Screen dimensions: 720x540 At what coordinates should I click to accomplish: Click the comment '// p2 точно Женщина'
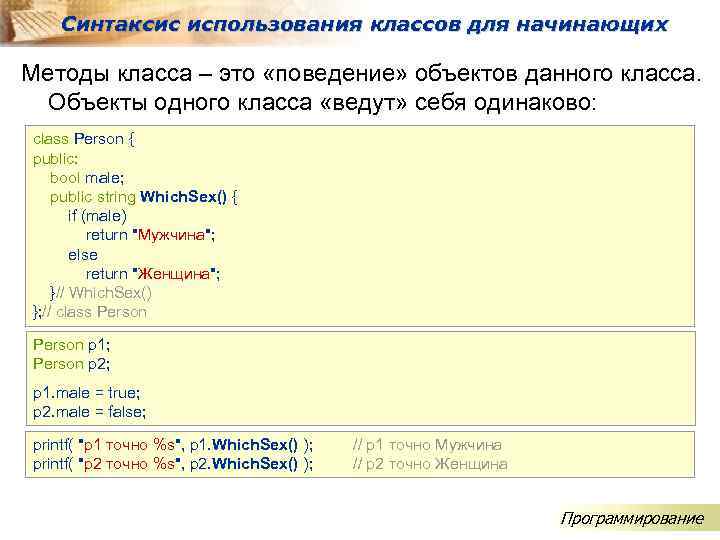pyautogui.click(x=430, y=464)
